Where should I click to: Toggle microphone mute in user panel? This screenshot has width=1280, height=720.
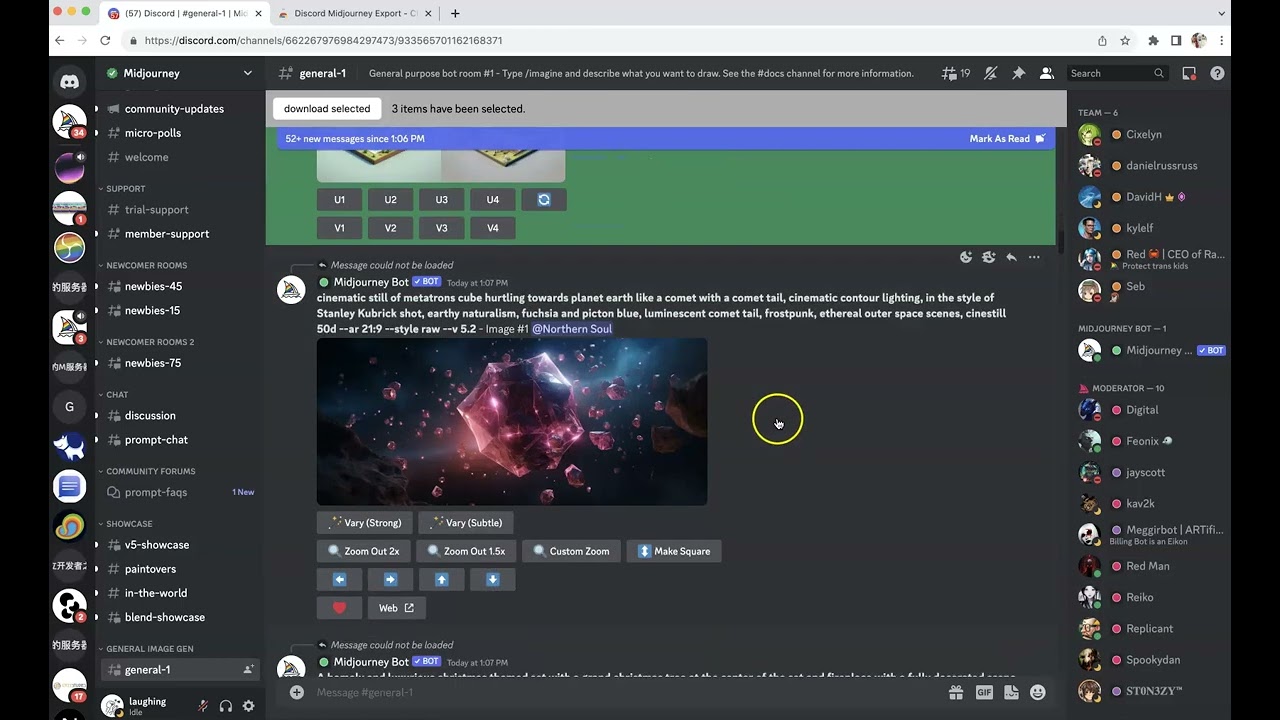203,706
